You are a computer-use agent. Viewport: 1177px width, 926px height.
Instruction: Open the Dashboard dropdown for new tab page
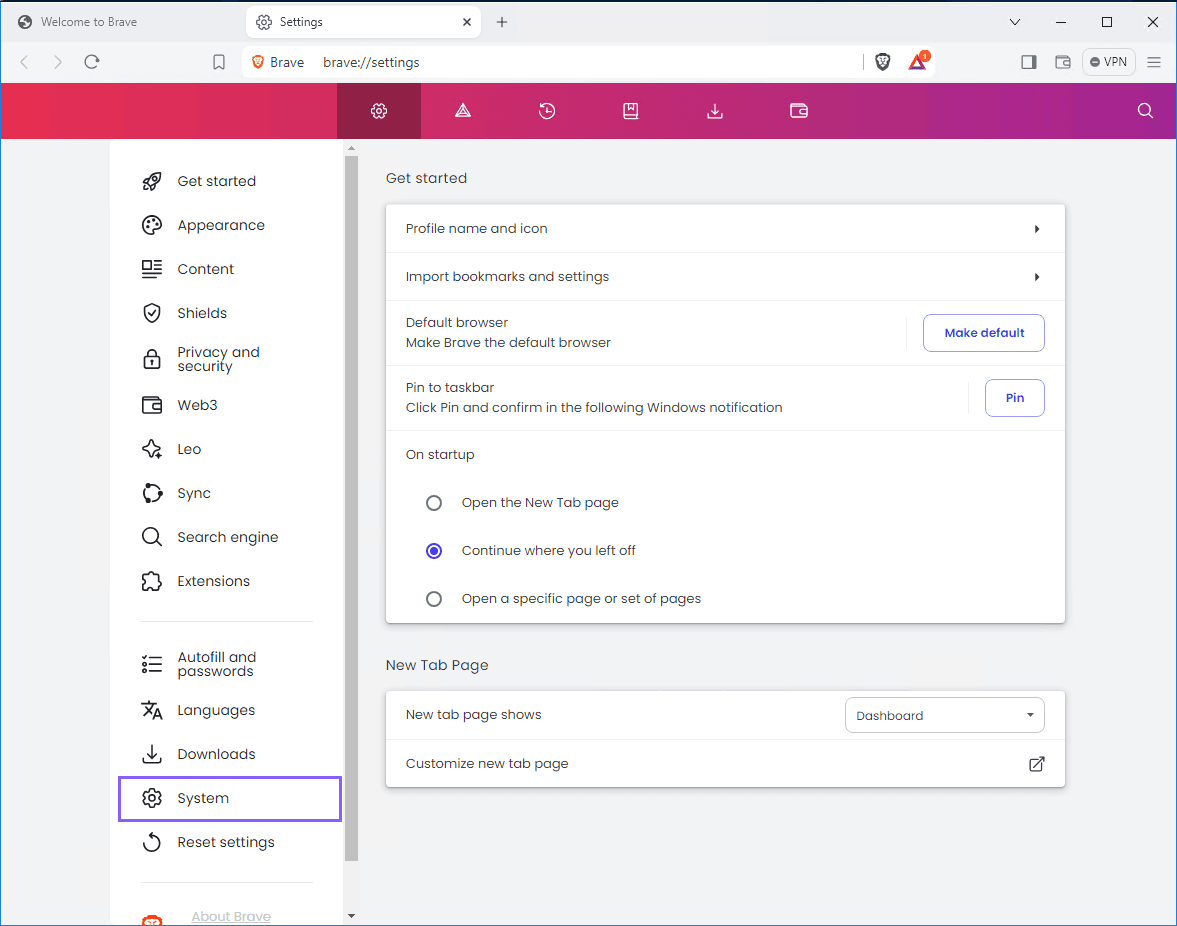click(944, 715)
